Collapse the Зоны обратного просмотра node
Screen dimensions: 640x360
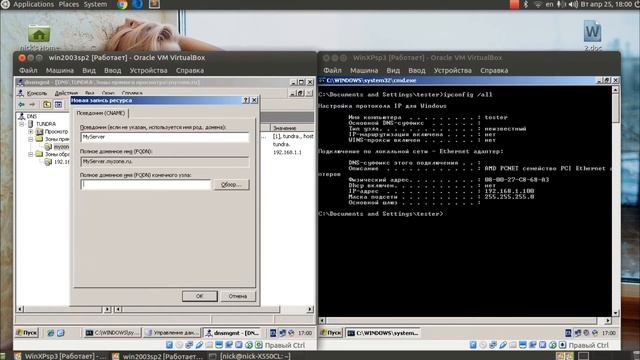click(31, 154)
